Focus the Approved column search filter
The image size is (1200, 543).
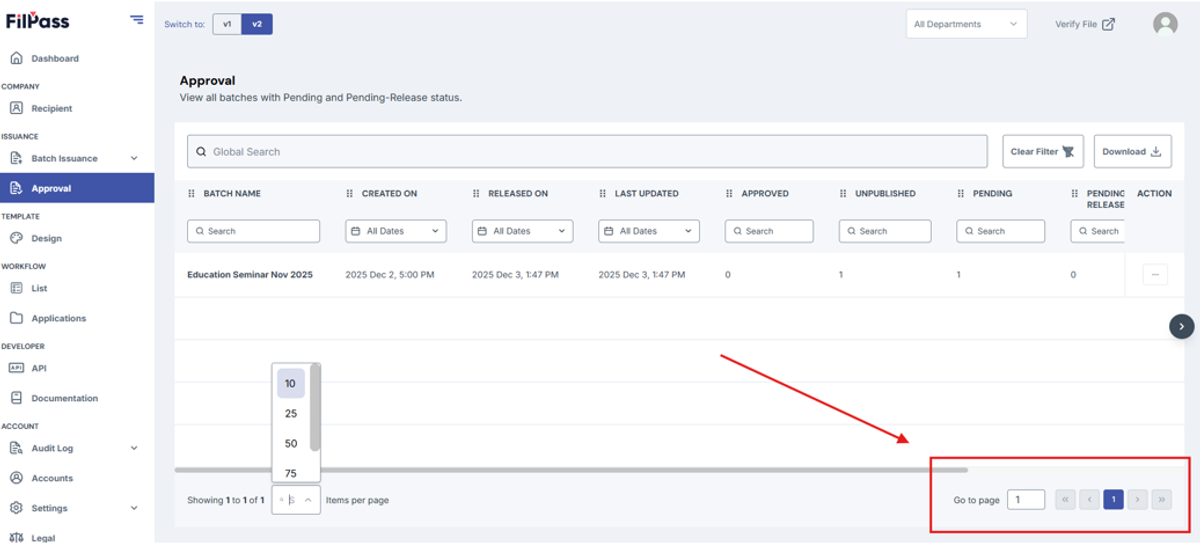click(769, 231)
